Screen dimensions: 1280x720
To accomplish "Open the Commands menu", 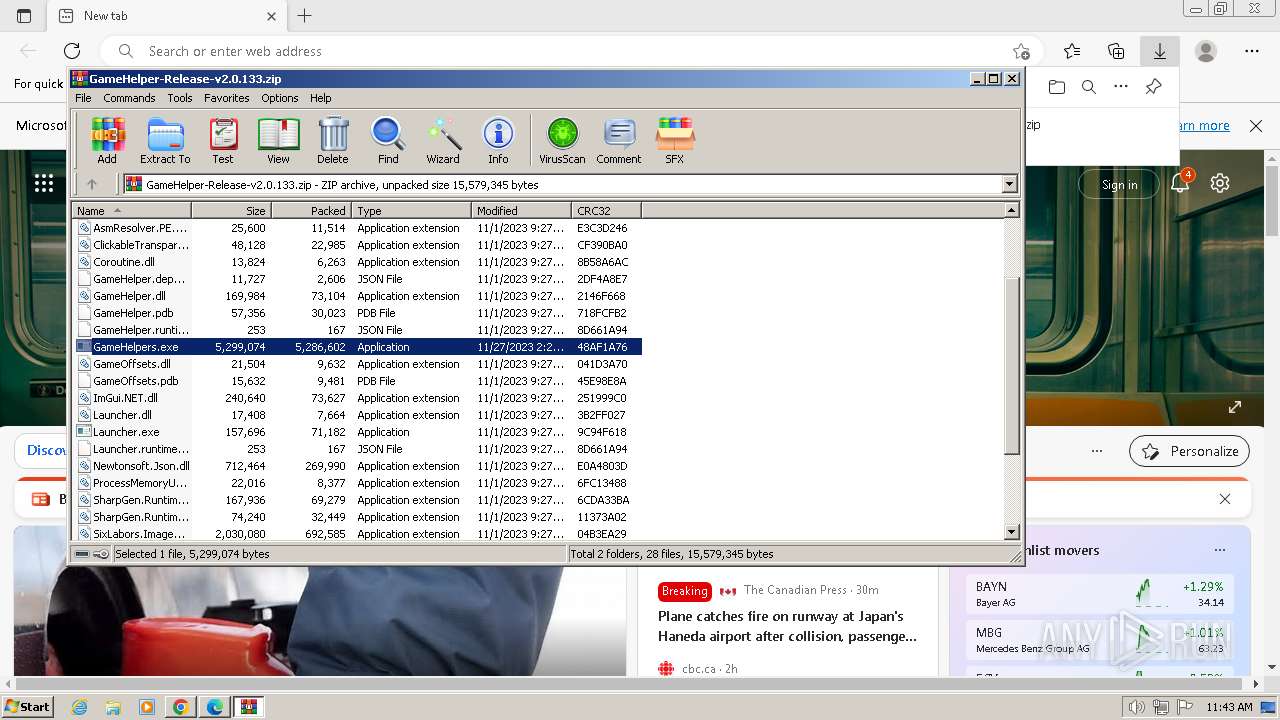I will [129, 98].
